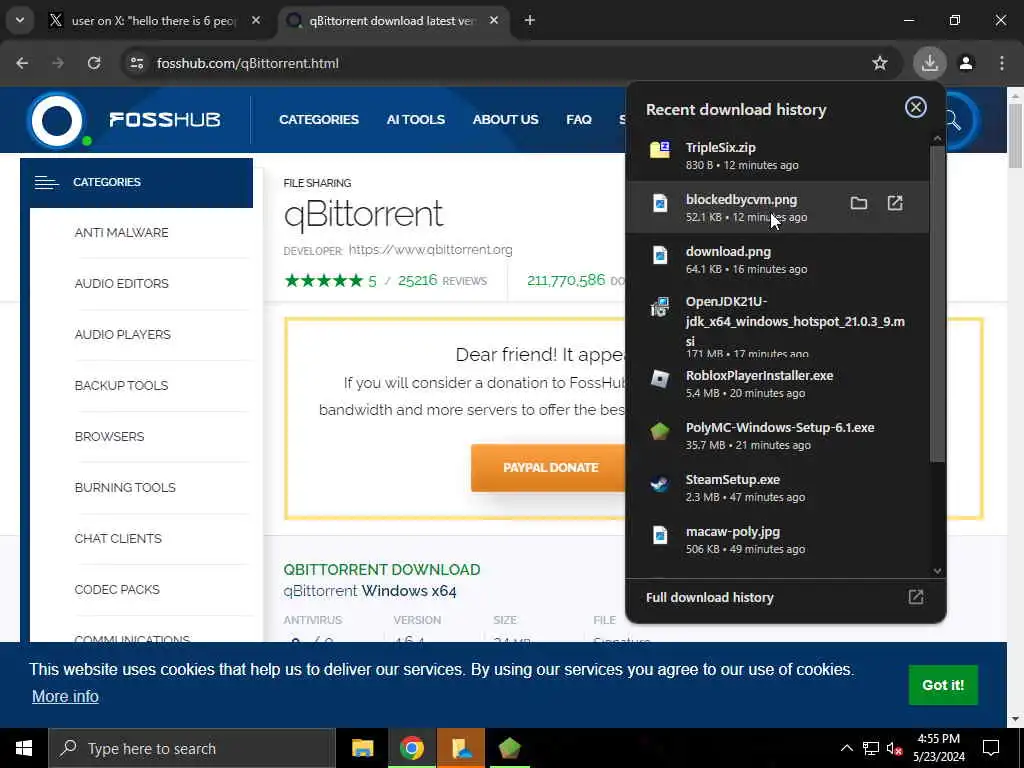Click the download.png image file icon
Viewport: 1024px width, 768px height.
point(660,255)
